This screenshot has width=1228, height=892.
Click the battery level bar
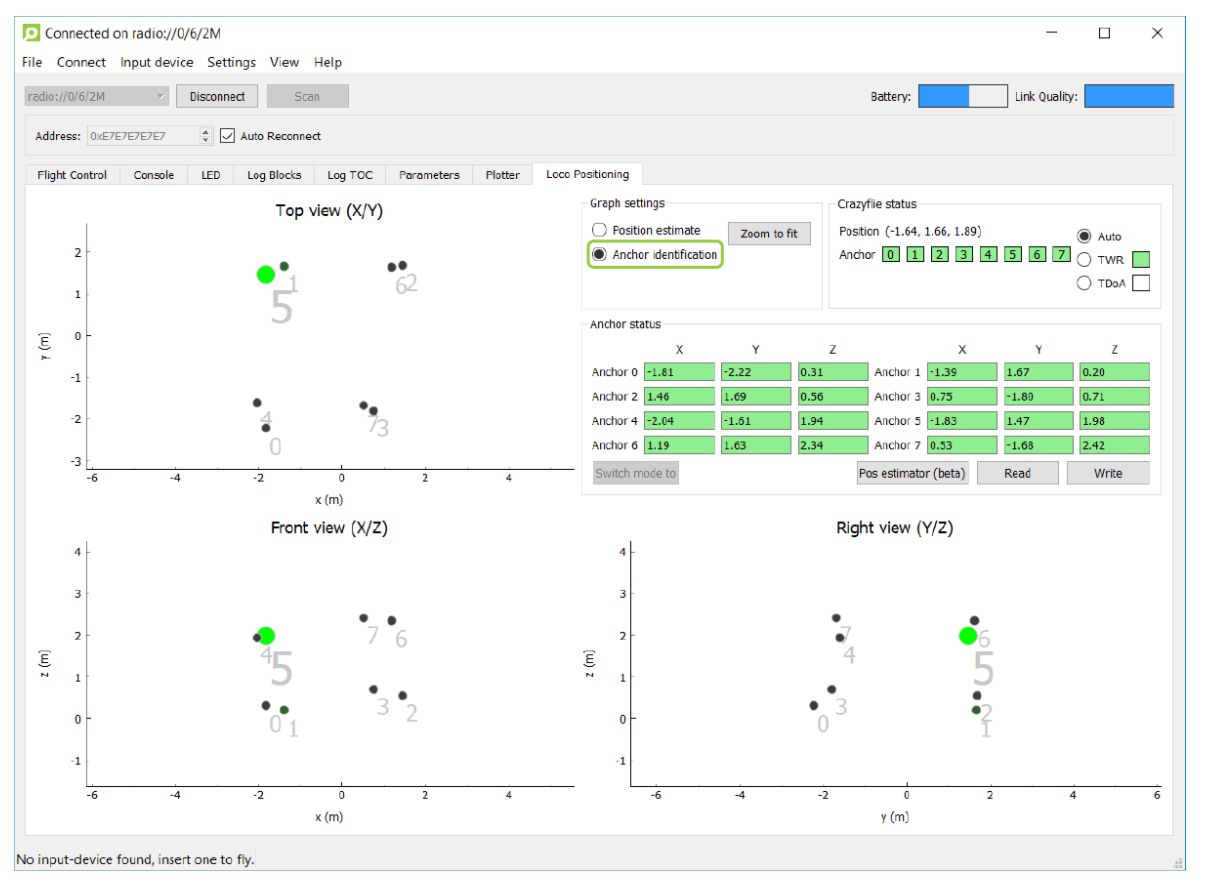[963, 96]
